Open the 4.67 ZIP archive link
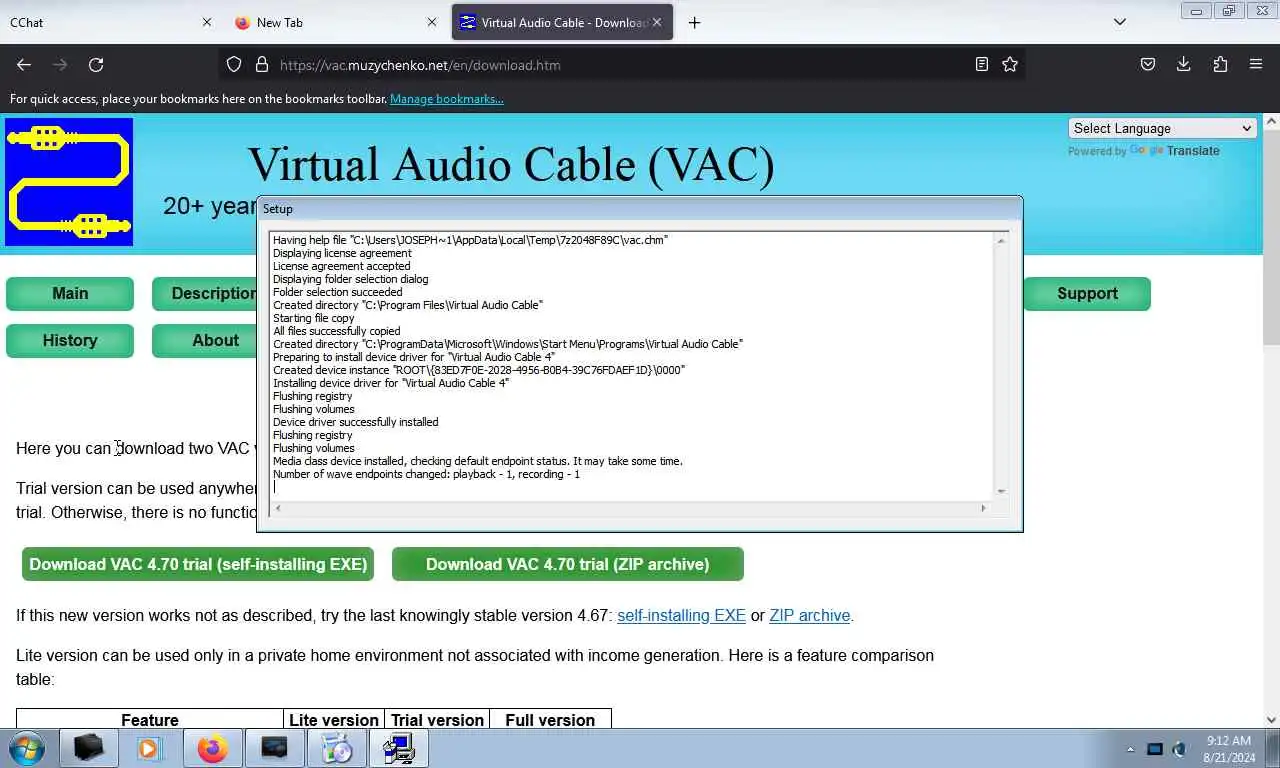Image resolution: width=1280 pixels, height=768 pixels. (x=809, y=615)
